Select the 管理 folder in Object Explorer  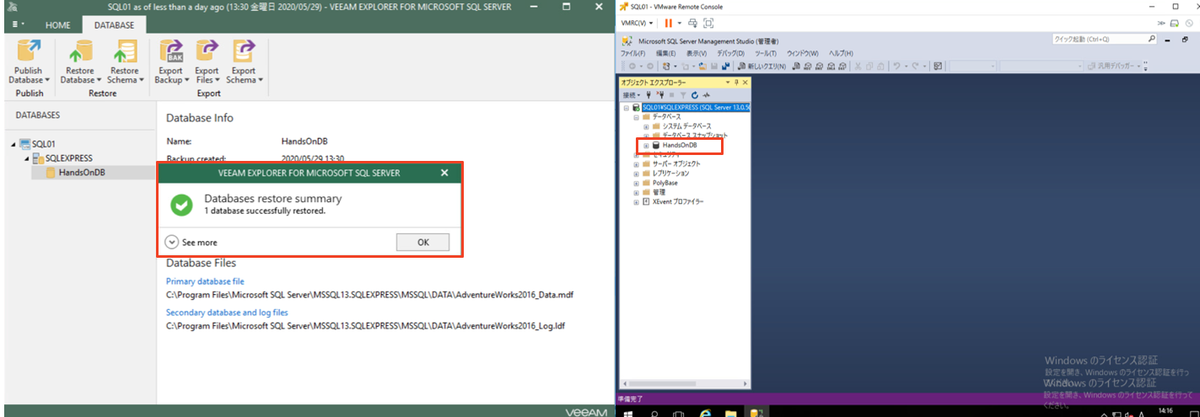tap(658, 192)
